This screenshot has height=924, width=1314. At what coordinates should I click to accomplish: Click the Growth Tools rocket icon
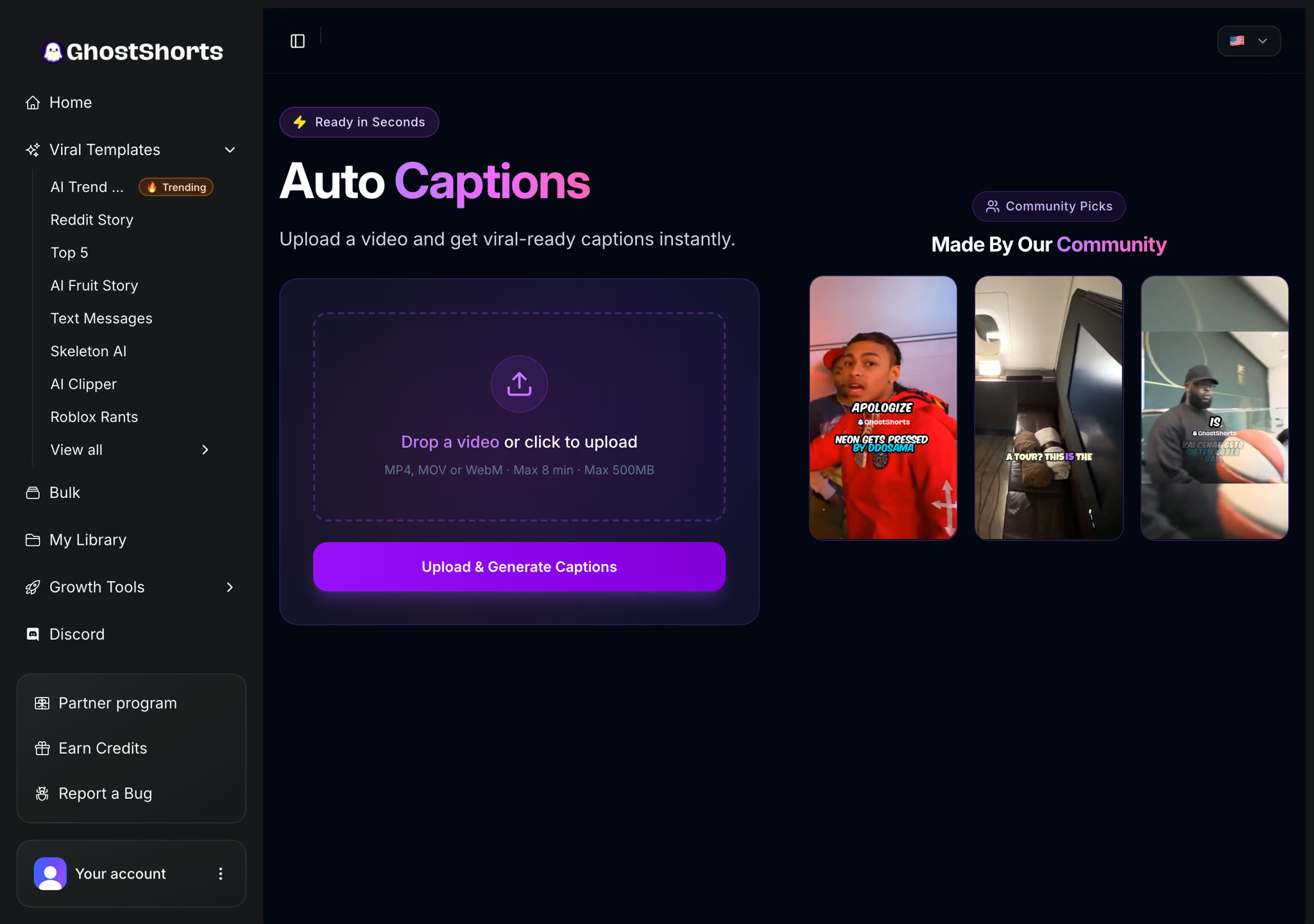(33, 588)
